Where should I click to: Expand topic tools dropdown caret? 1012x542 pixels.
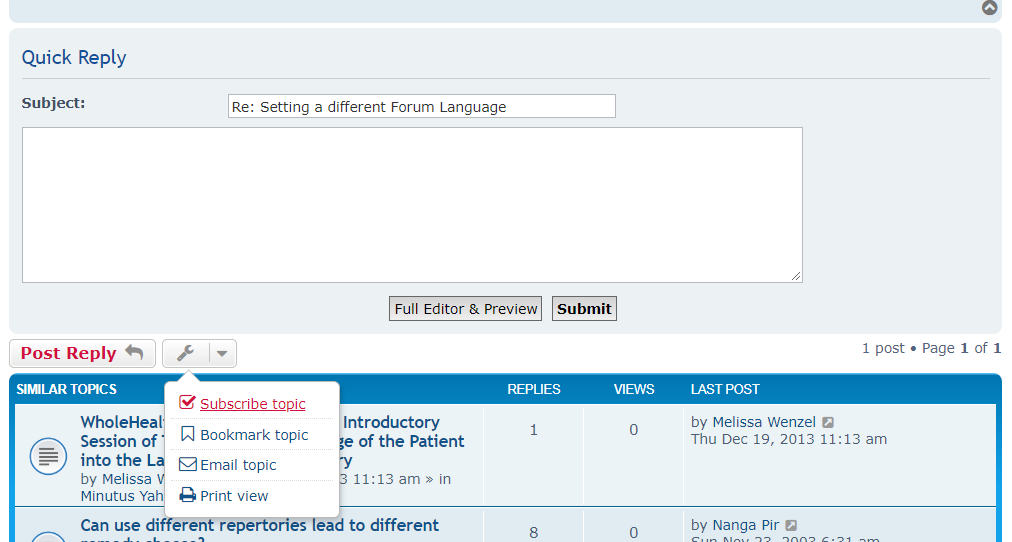tap(222, 354)
